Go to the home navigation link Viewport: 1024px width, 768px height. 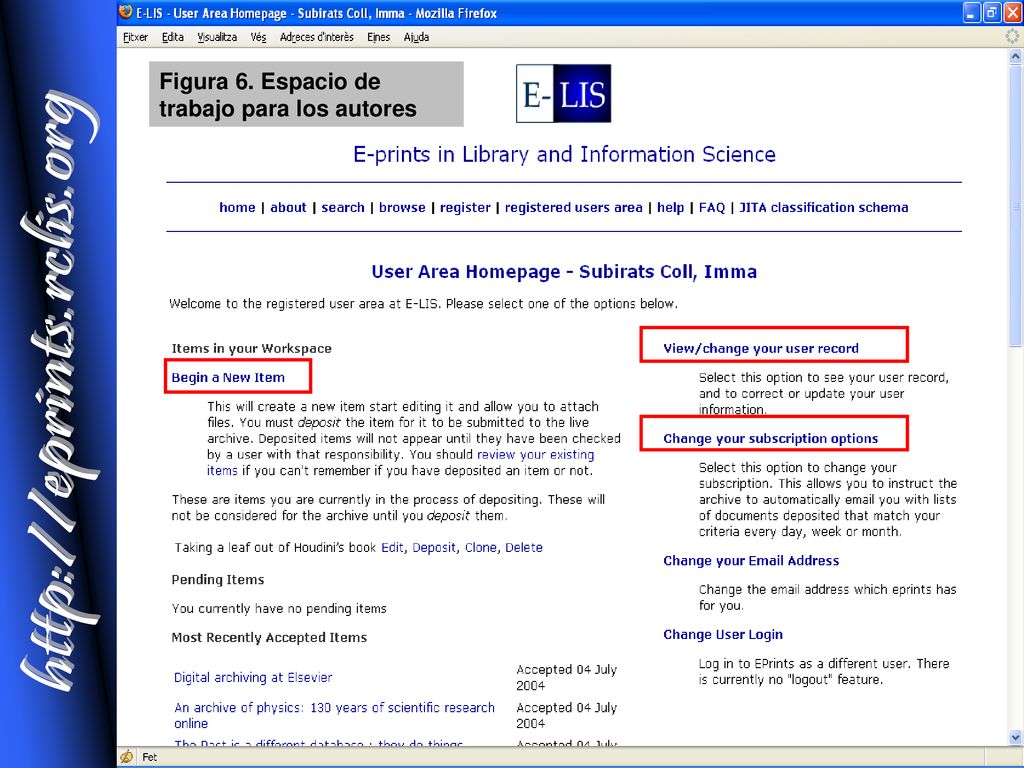tap(237, 207)
